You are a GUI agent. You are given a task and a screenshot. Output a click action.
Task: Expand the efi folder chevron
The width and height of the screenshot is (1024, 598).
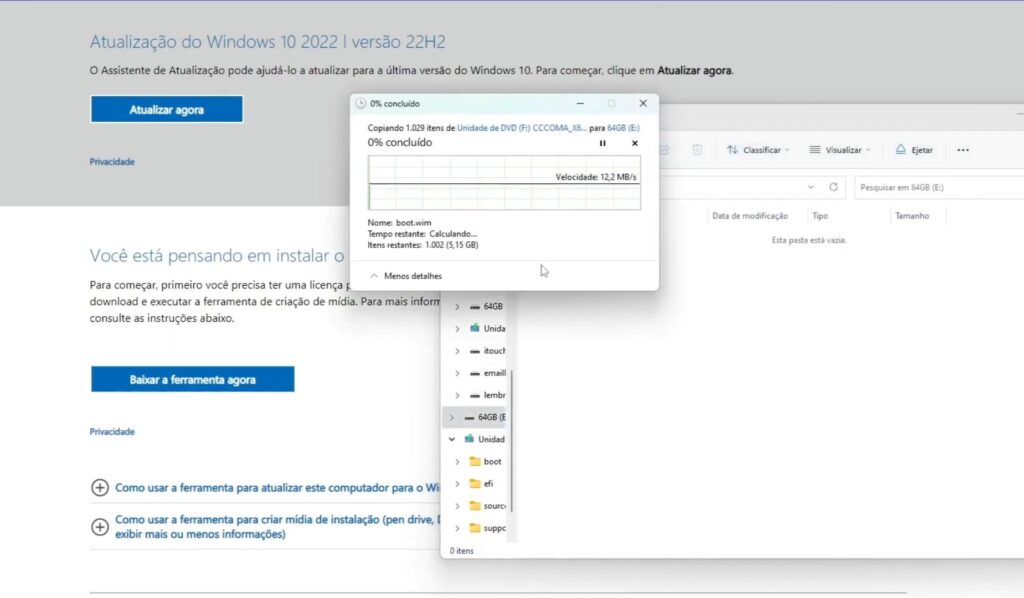[x=457, y=484]
